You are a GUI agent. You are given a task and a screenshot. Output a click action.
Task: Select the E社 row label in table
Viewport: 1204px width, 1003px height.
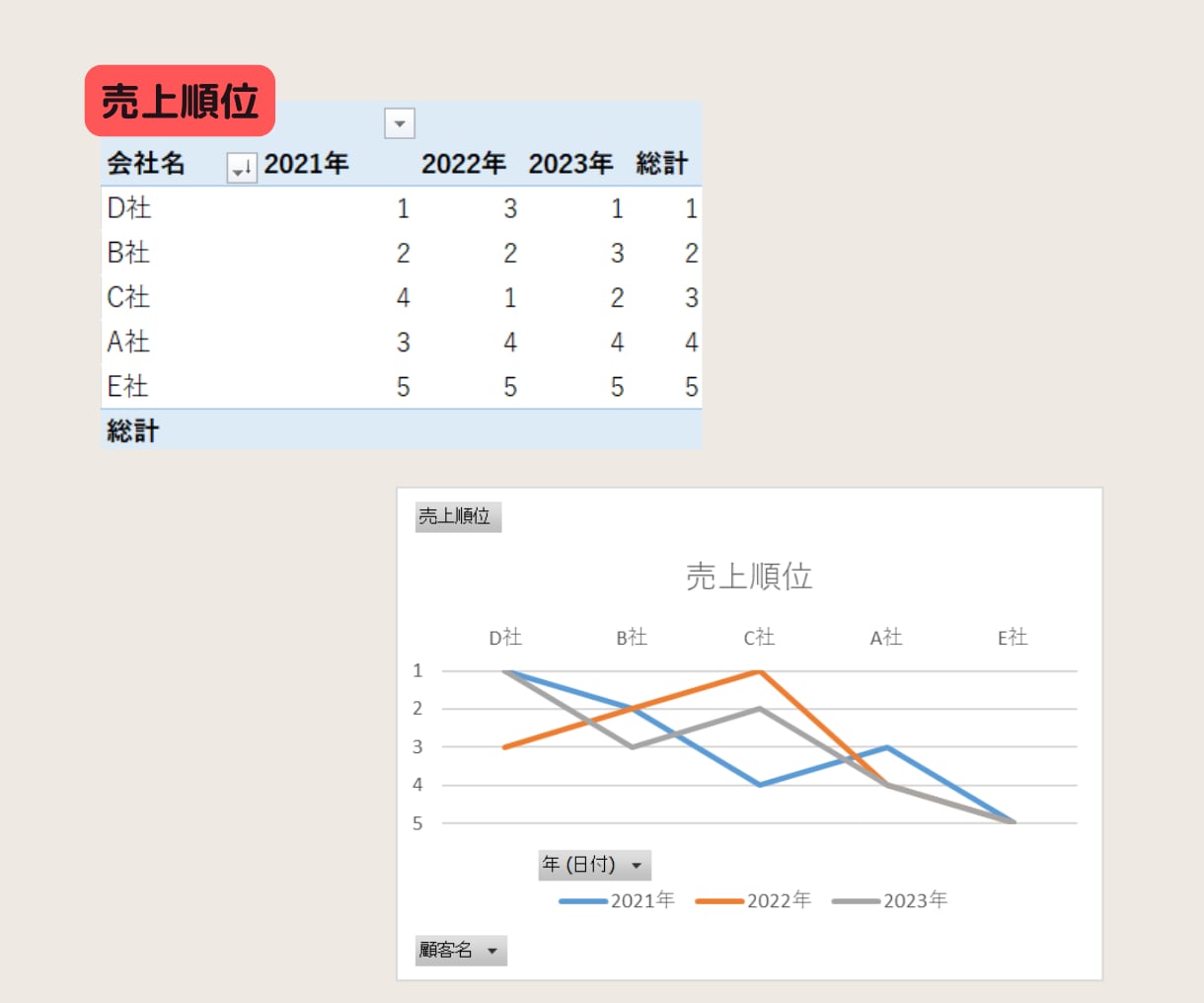(x=128, y=386)
